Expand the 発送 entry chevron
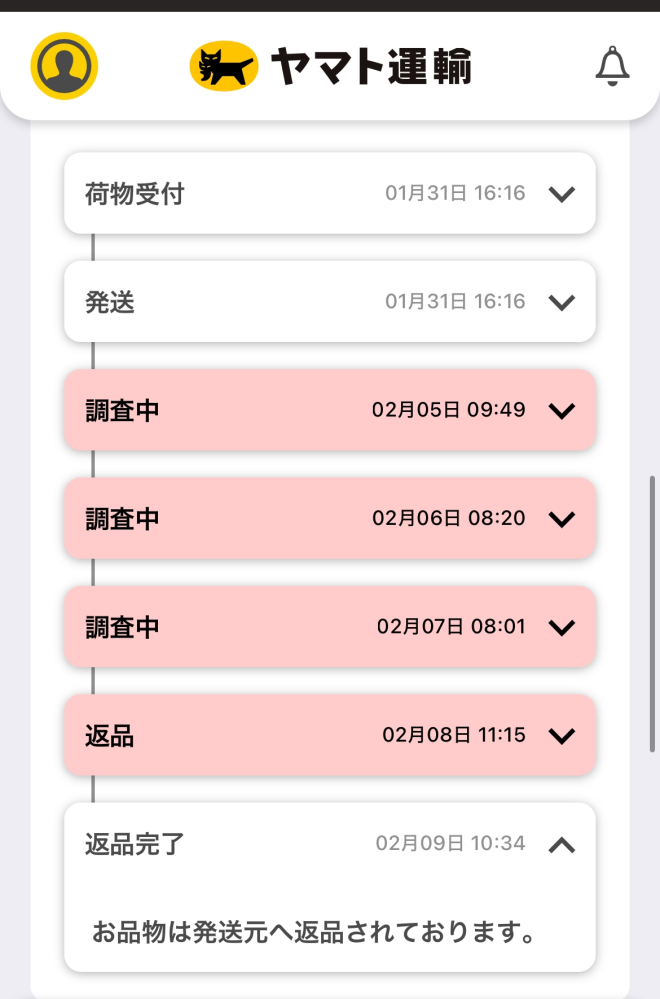 (562, 302)
